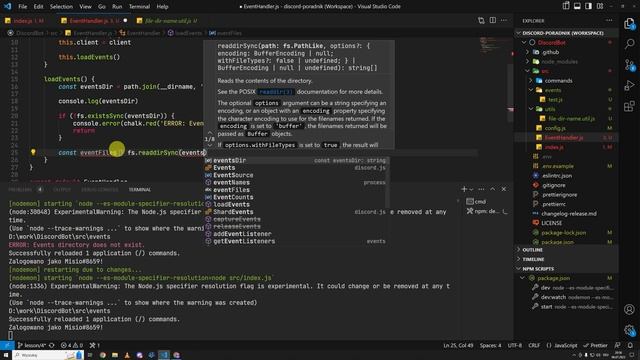Click the notifications bell in status bar
Viewport: 640px width, 360px height.
[x=630, y=345]
